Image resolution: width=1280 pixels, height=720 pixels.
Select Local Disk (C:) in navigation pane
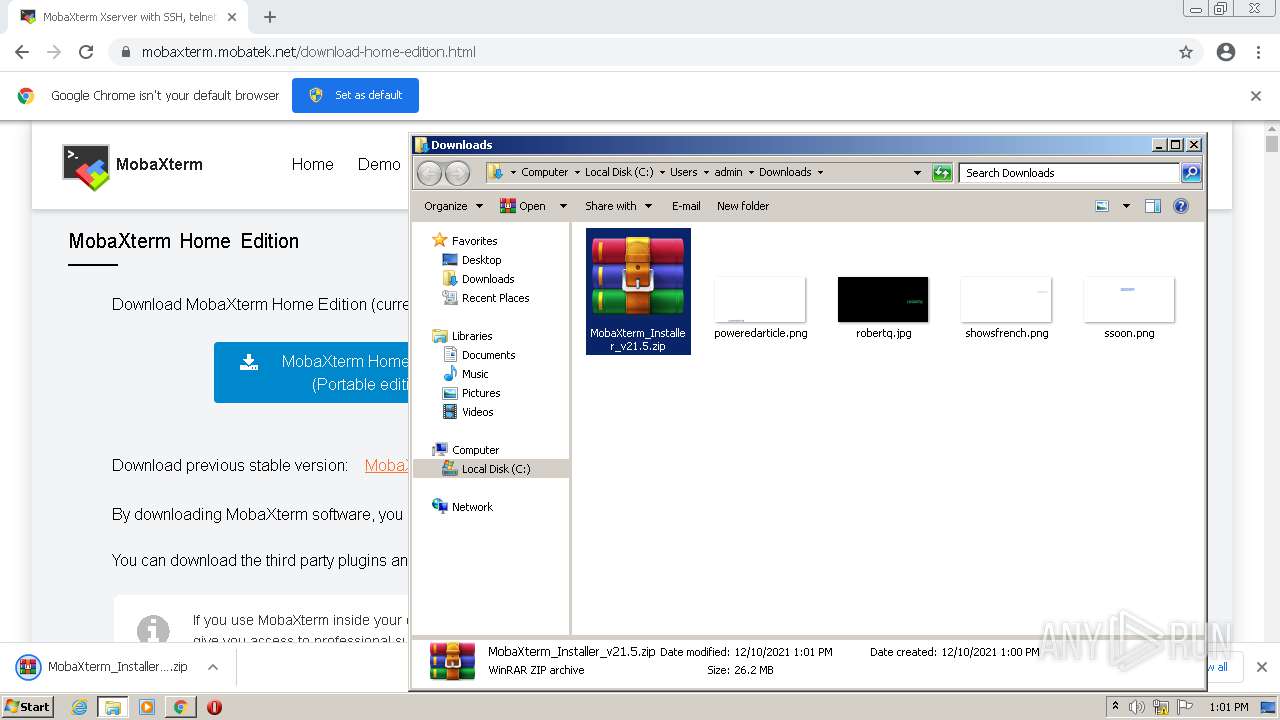(x=491, y=469)
